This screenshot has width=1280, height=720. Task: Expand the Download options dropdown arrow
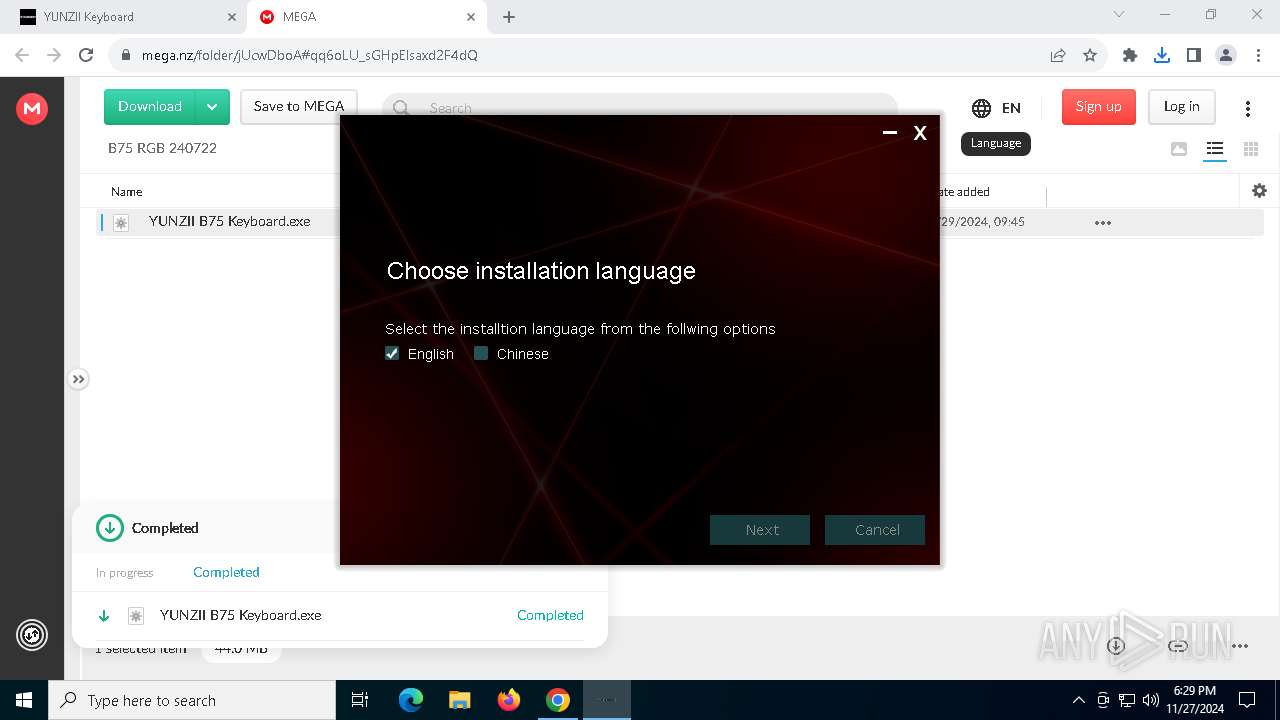[x=212, y=107]
